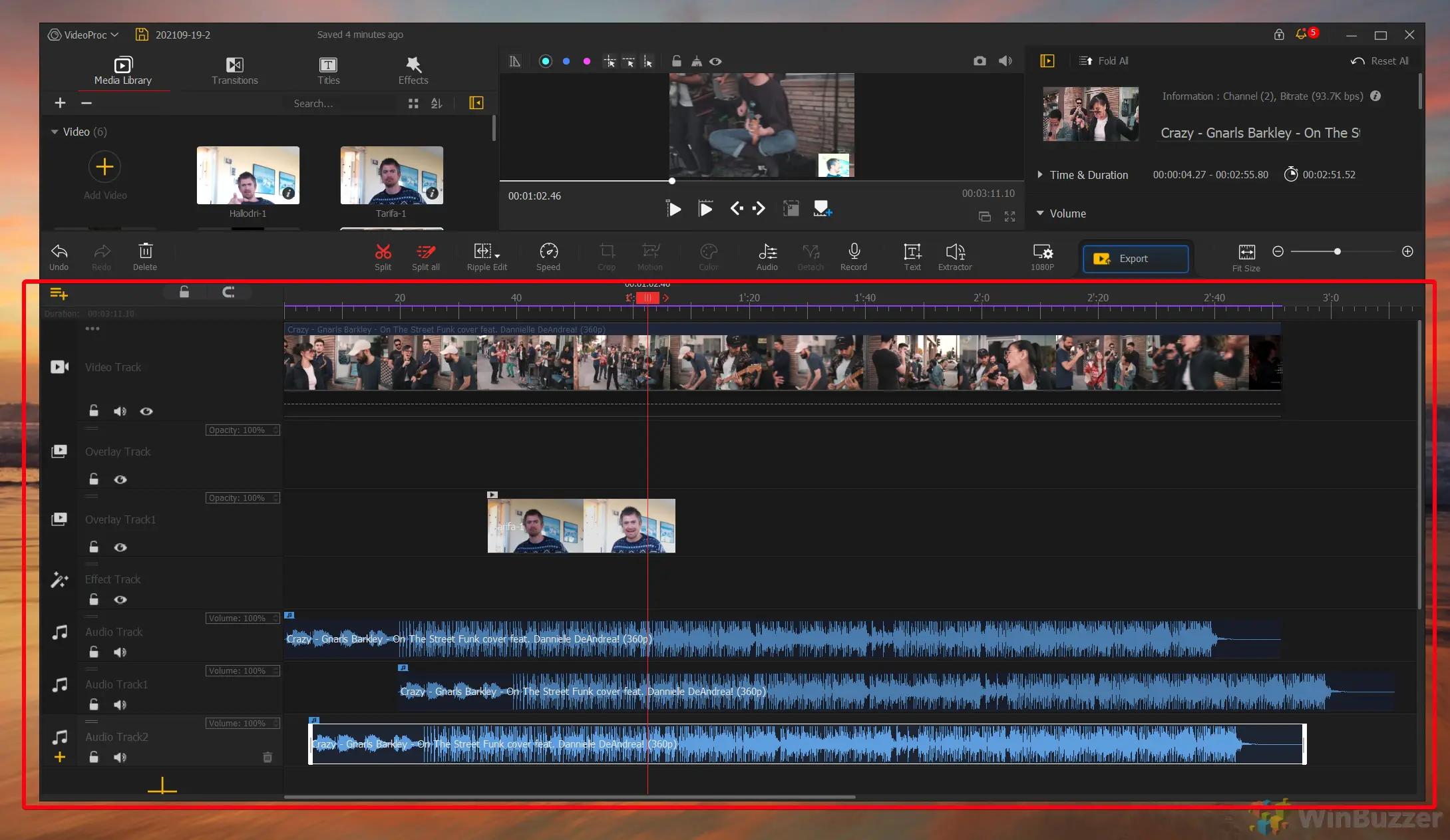
Task: Mute Audio Track1 with the speaker icon
Action: point(120,705)
